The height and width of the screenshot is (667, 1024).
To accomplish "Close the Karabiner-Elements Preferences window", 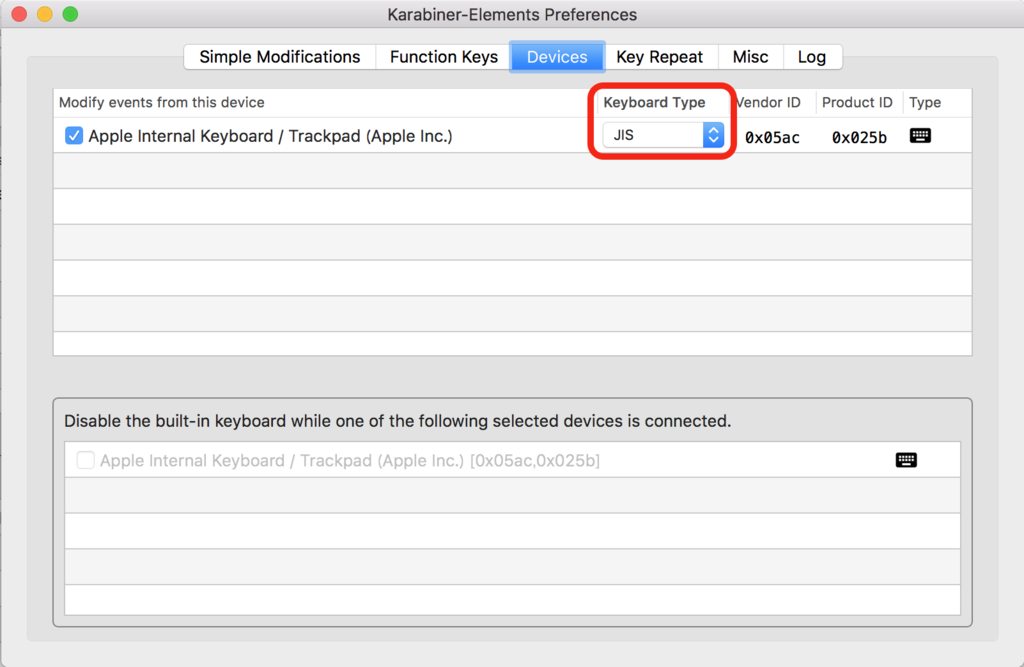I will tap(19, 14).
